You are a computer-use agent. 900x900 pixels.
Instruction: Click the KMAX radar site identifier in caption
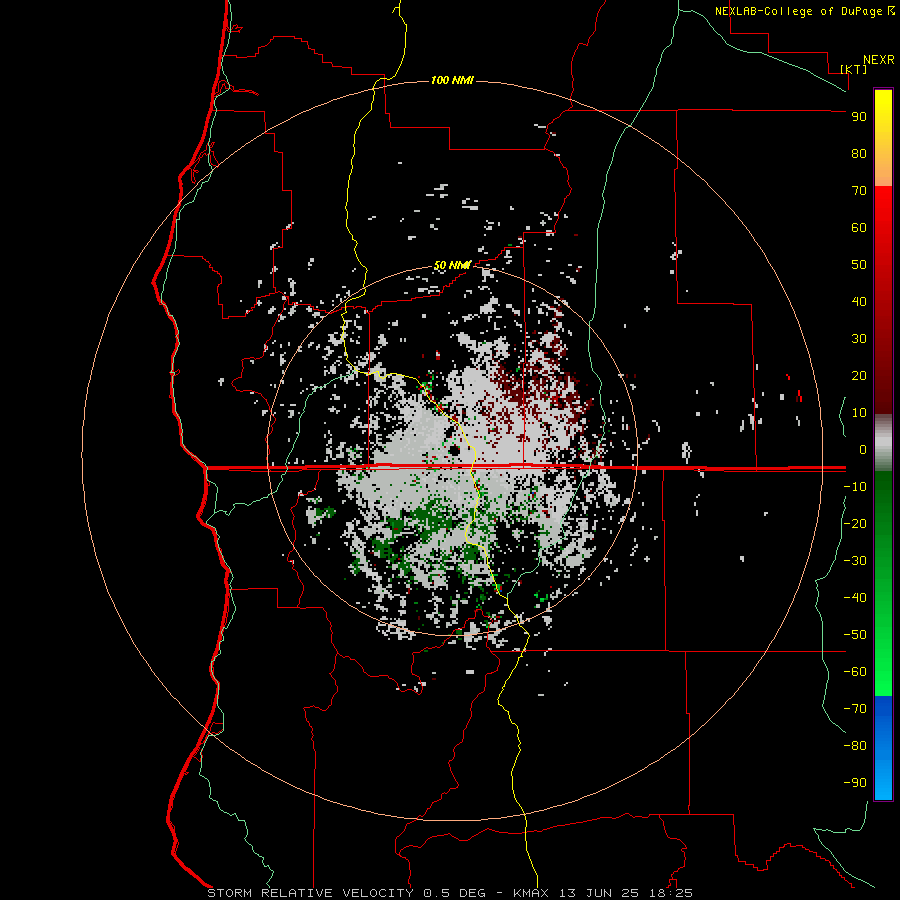tap(530, 893)
